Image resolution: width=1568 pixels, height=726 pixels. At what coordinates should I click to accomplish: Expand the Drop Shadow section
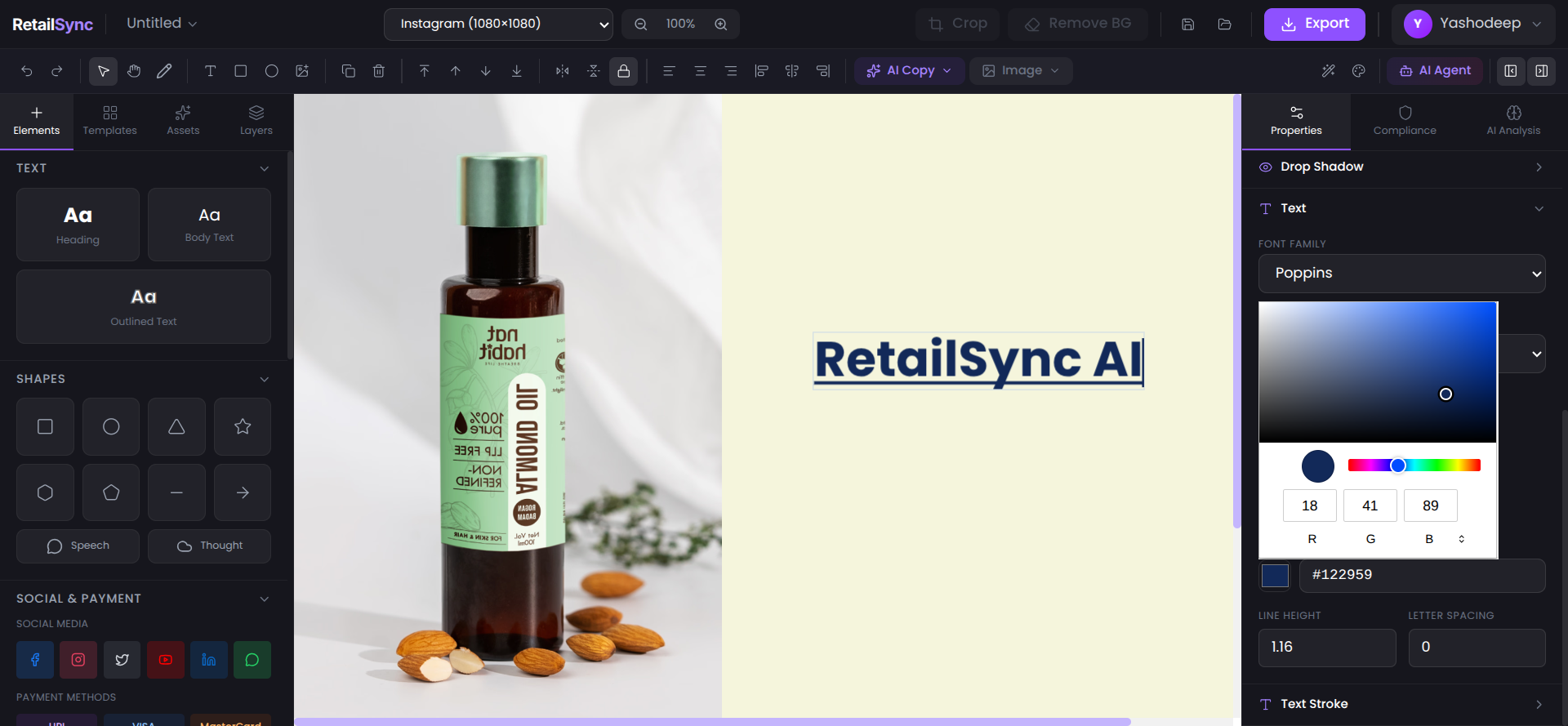1539,167
